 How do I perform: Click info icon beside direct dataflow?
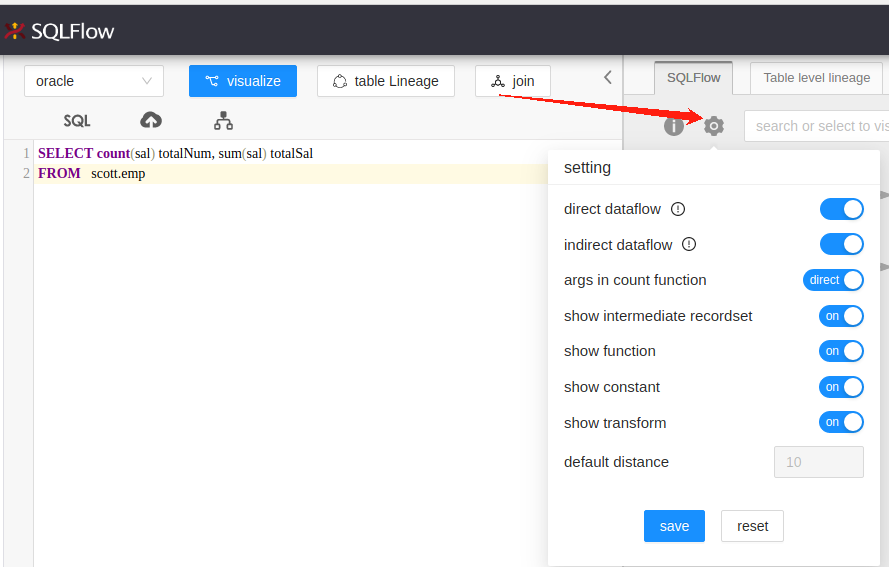tap(678, 209)
